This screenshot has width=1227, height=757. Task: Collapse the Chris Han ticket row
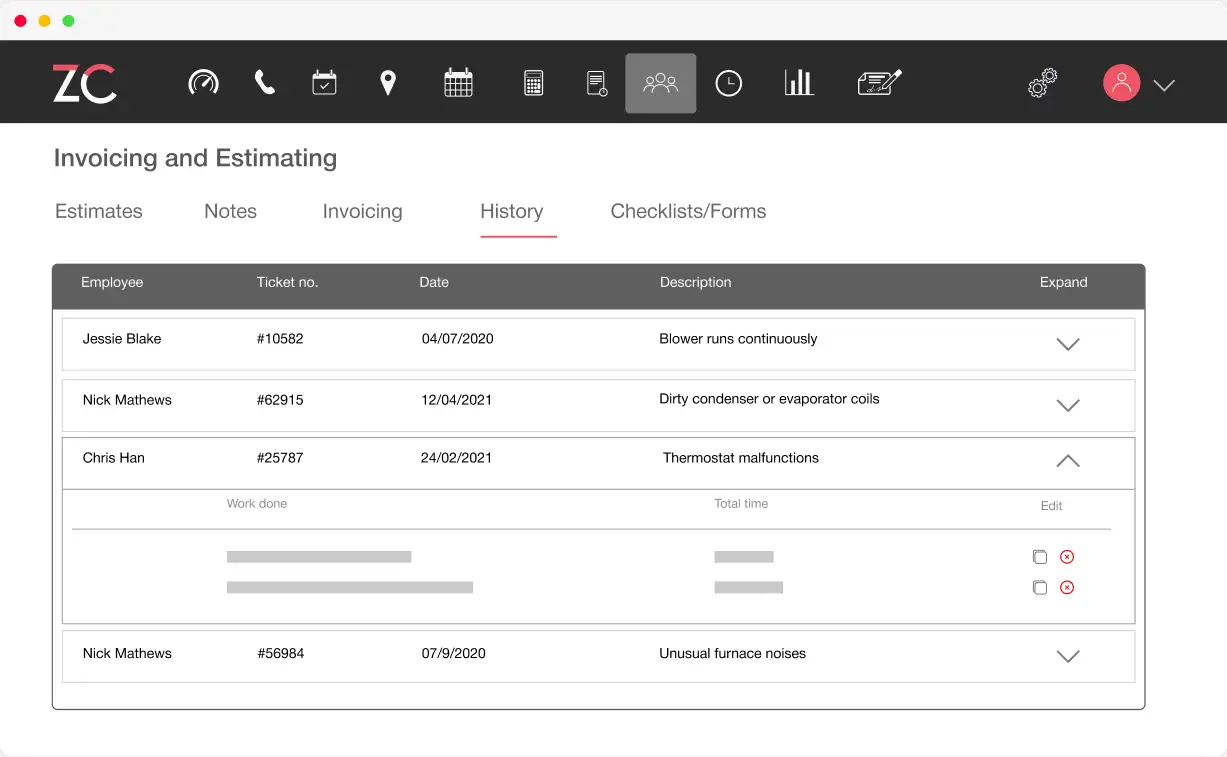[x=1068, y=461]
